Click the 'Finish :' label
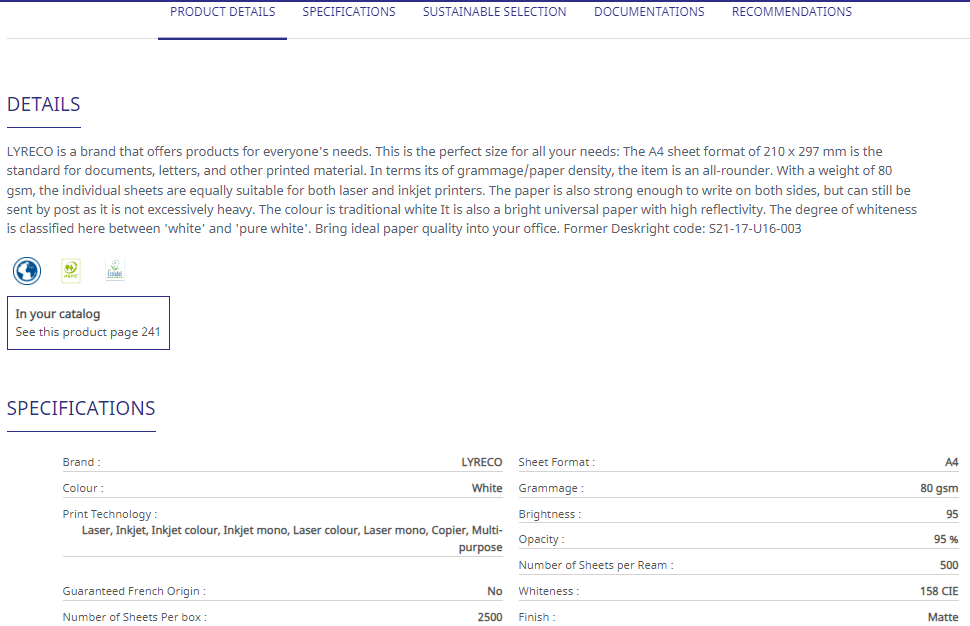 pyautogui.click(x=537, y=617)
